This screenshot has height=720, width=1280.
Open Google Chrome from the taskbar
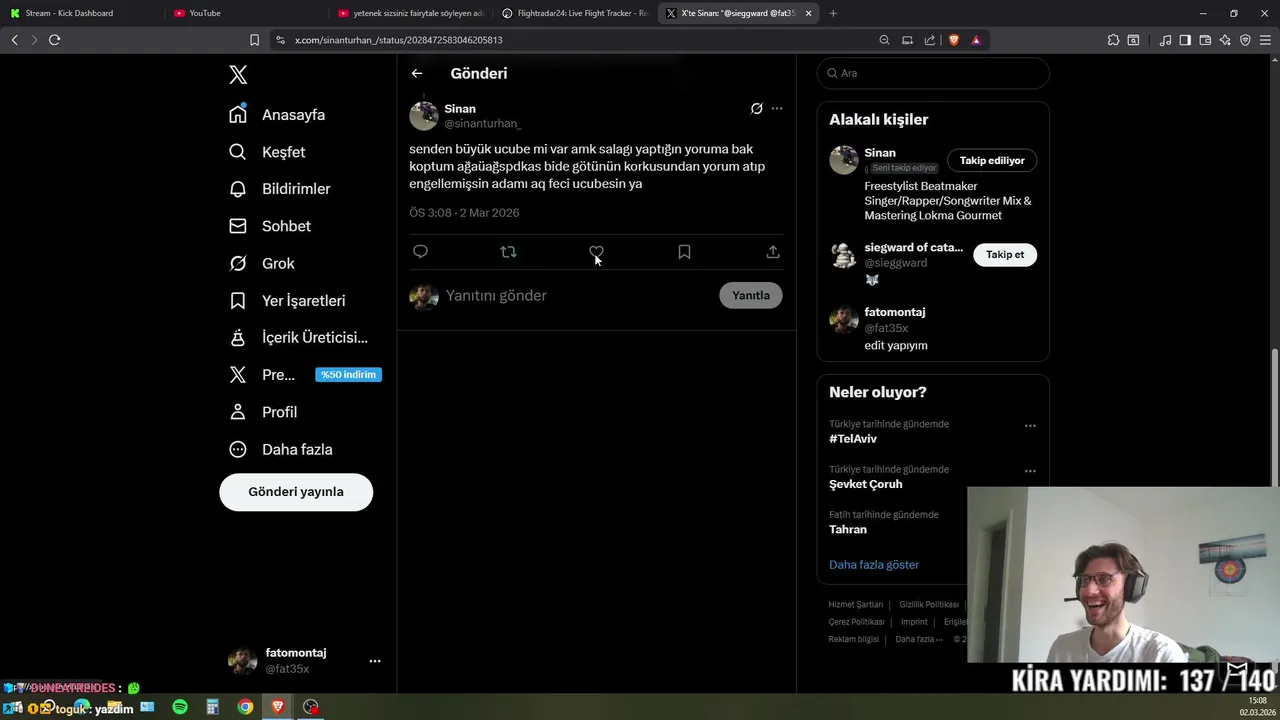tap(245, 707)
